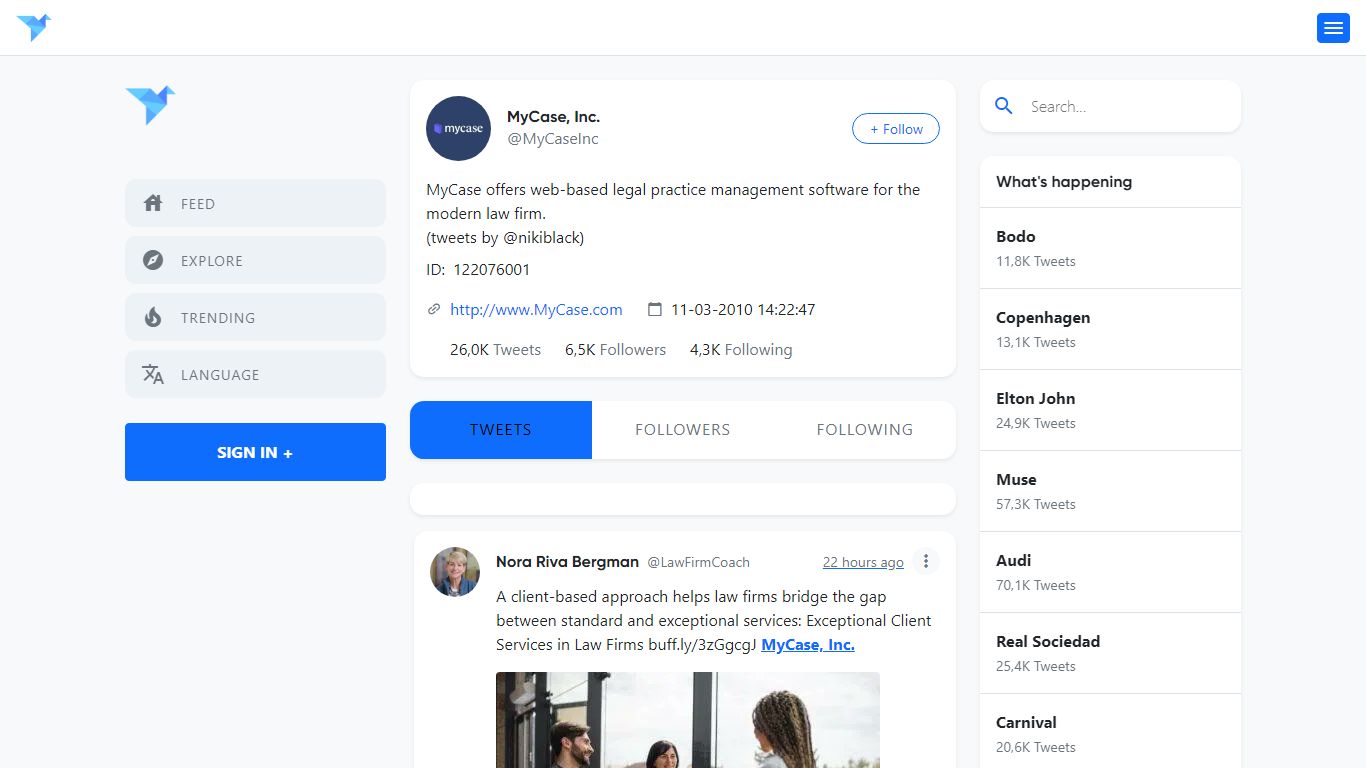This screenshot has height=768, width=1366.
Task: Click the Search input field
Action: tap(1128, 106)
